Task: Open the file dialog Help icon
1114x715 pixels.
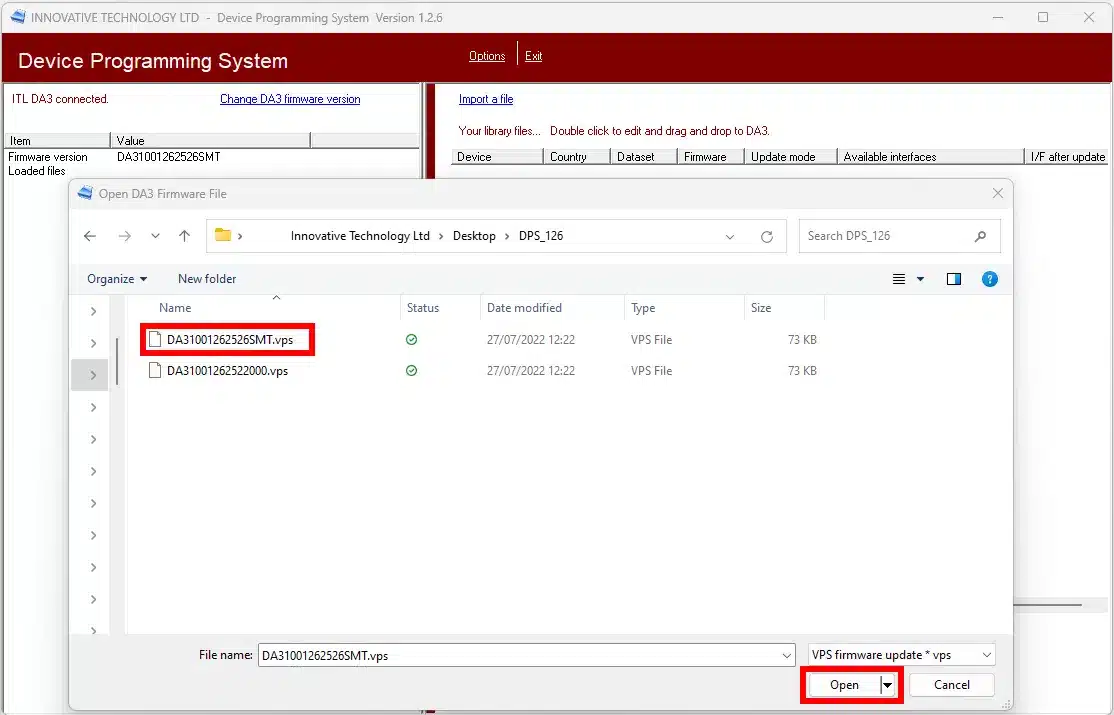Action: tap(989, 279)
